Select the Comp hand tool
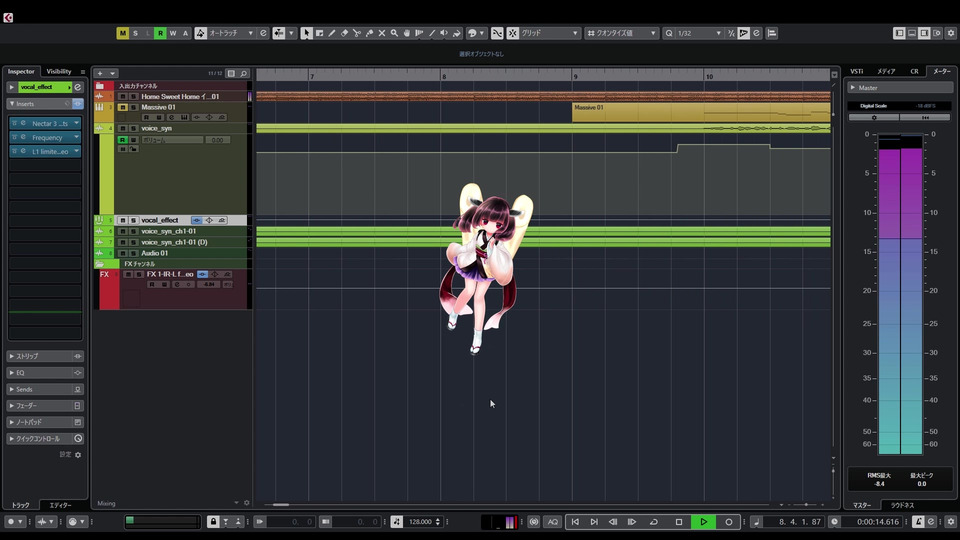 click(x=407, y=33)
